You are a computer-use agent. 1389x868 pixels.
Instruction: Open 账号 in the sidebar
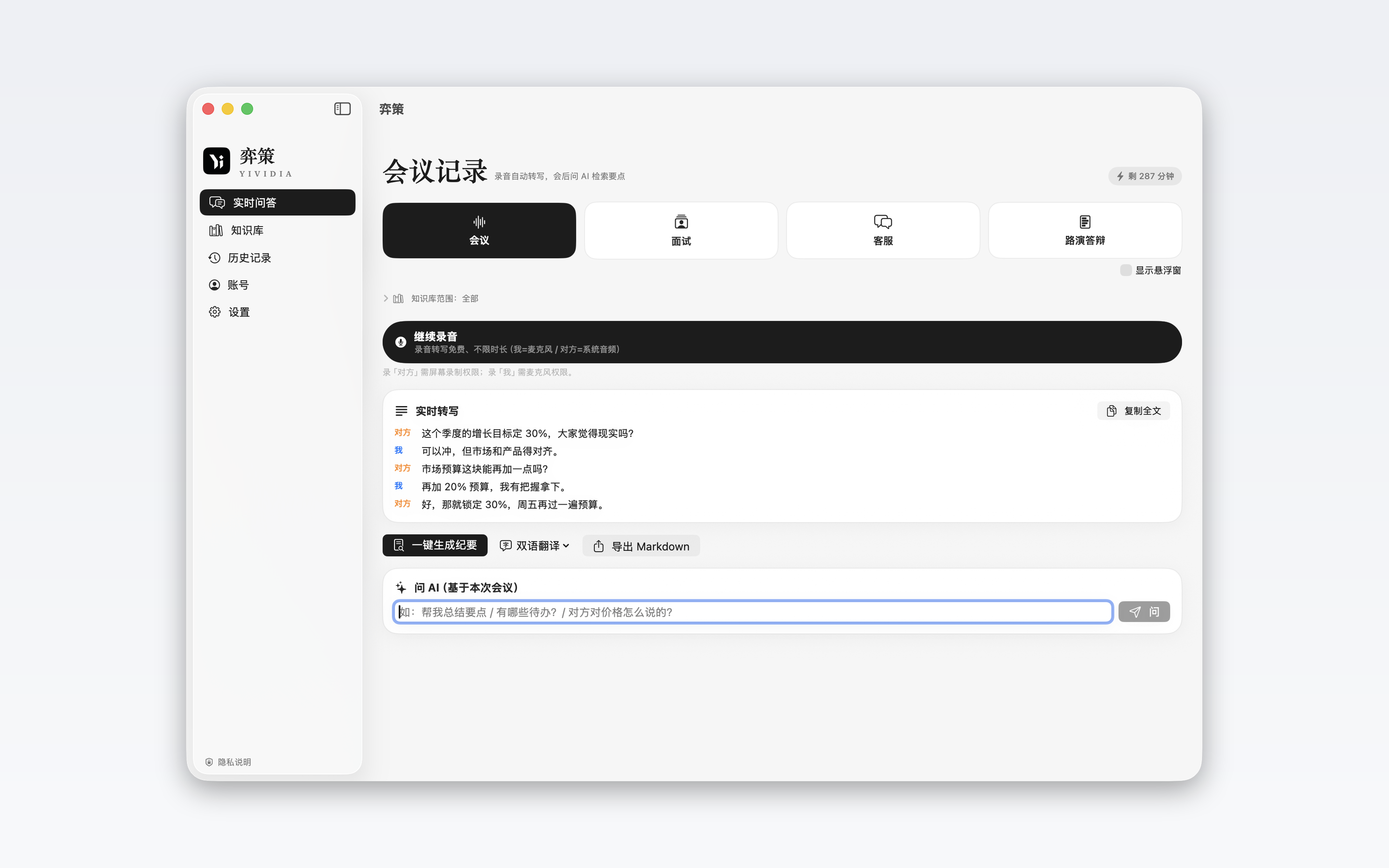277,285
